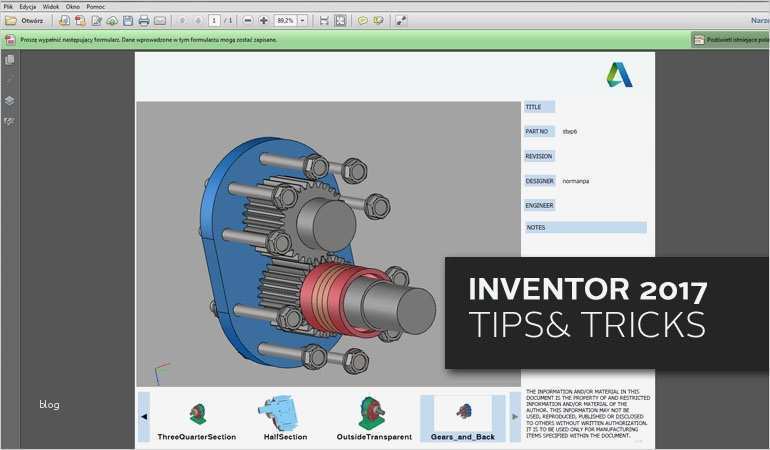
Task: Click the step6 part number value
Action: coord(570,132)
